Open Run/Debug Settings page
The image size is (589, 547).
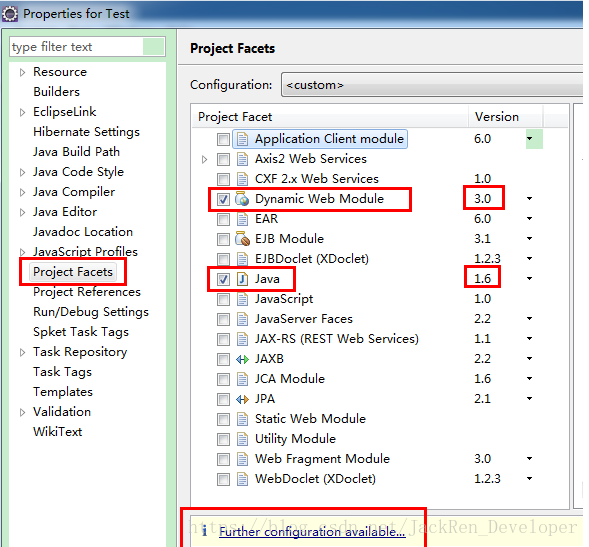[x=91, y=312]
